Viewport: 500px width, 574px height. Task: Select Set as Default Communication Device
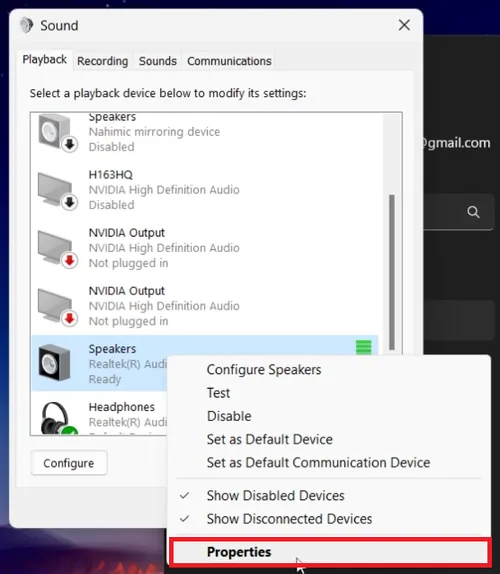pyautogui.click(x=318, y=463)
